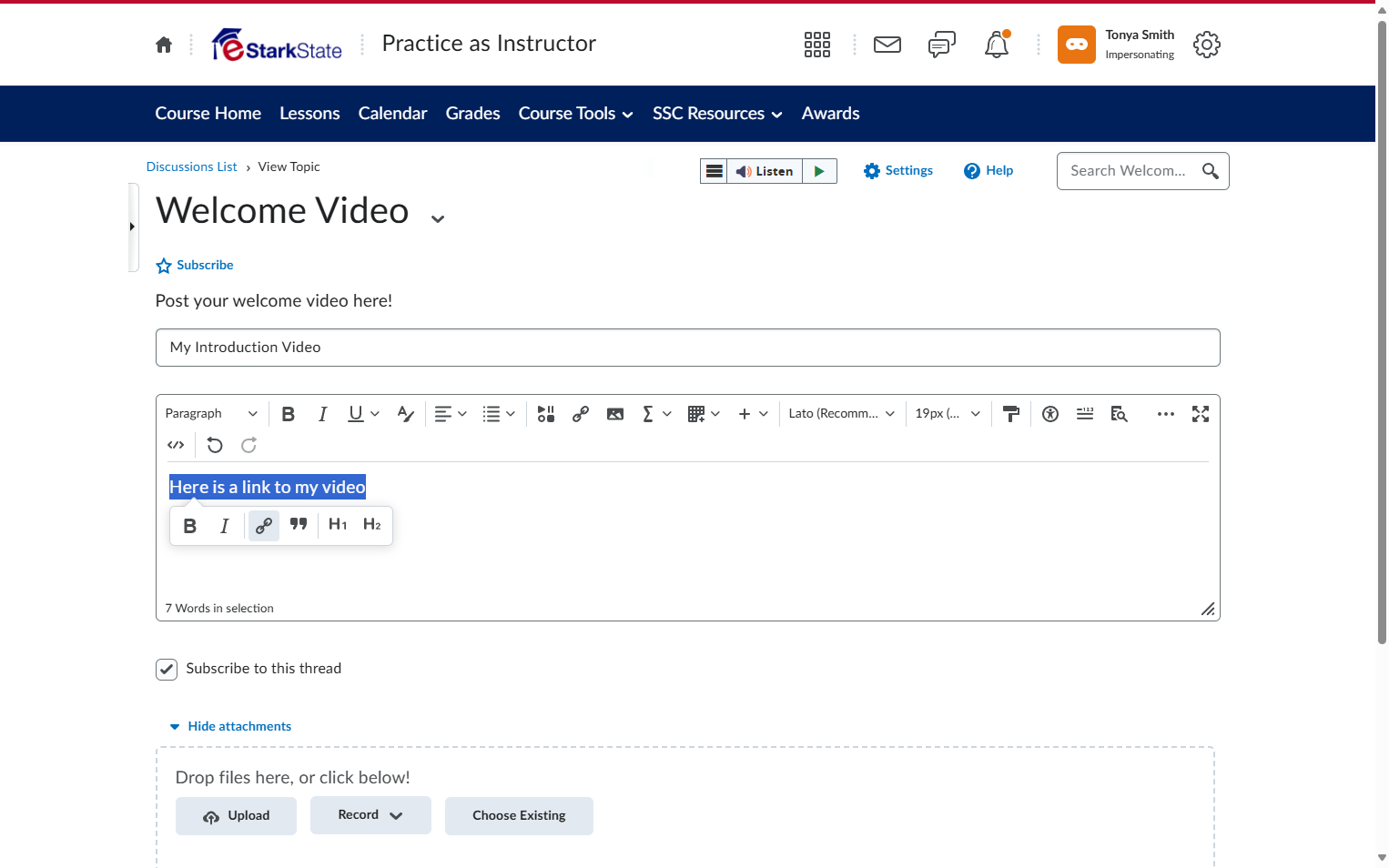
Task: Open the admin tools gear icon
Action: pos(1207,45)
